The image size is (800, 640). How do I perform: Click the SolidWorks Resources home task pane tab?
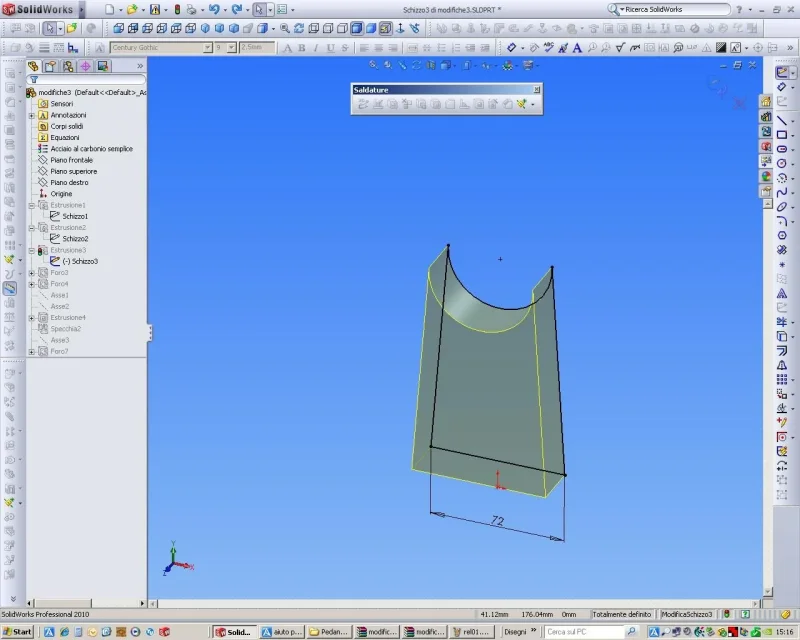[766, 102]
